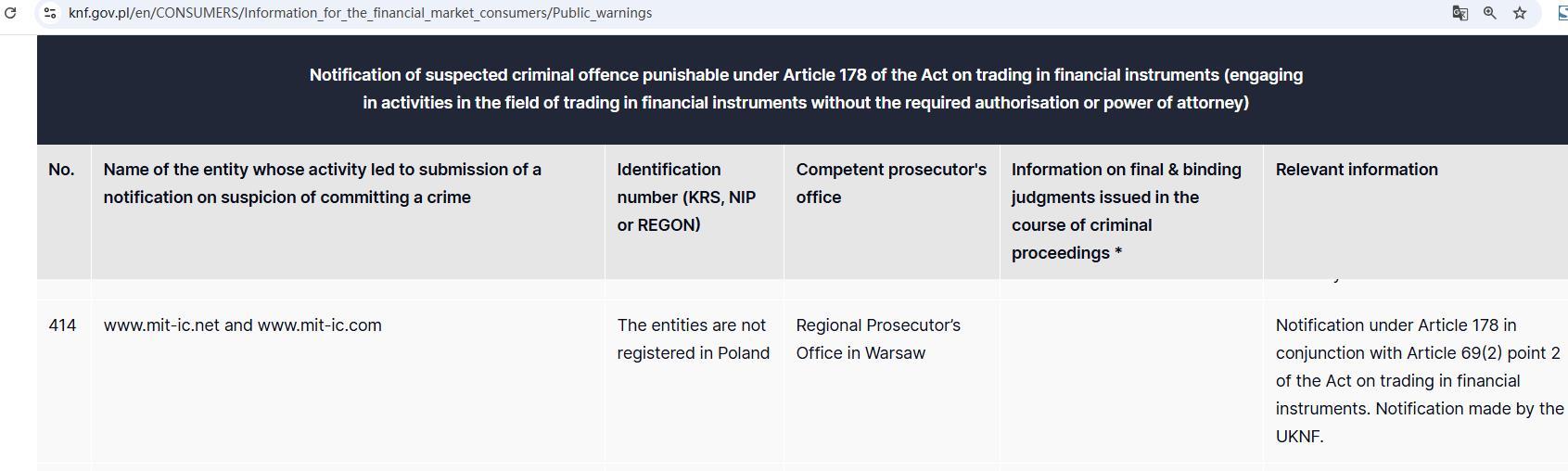1568x471 pixels.
Task: Click the Article 178 notification table title
Action: [805, 89]
